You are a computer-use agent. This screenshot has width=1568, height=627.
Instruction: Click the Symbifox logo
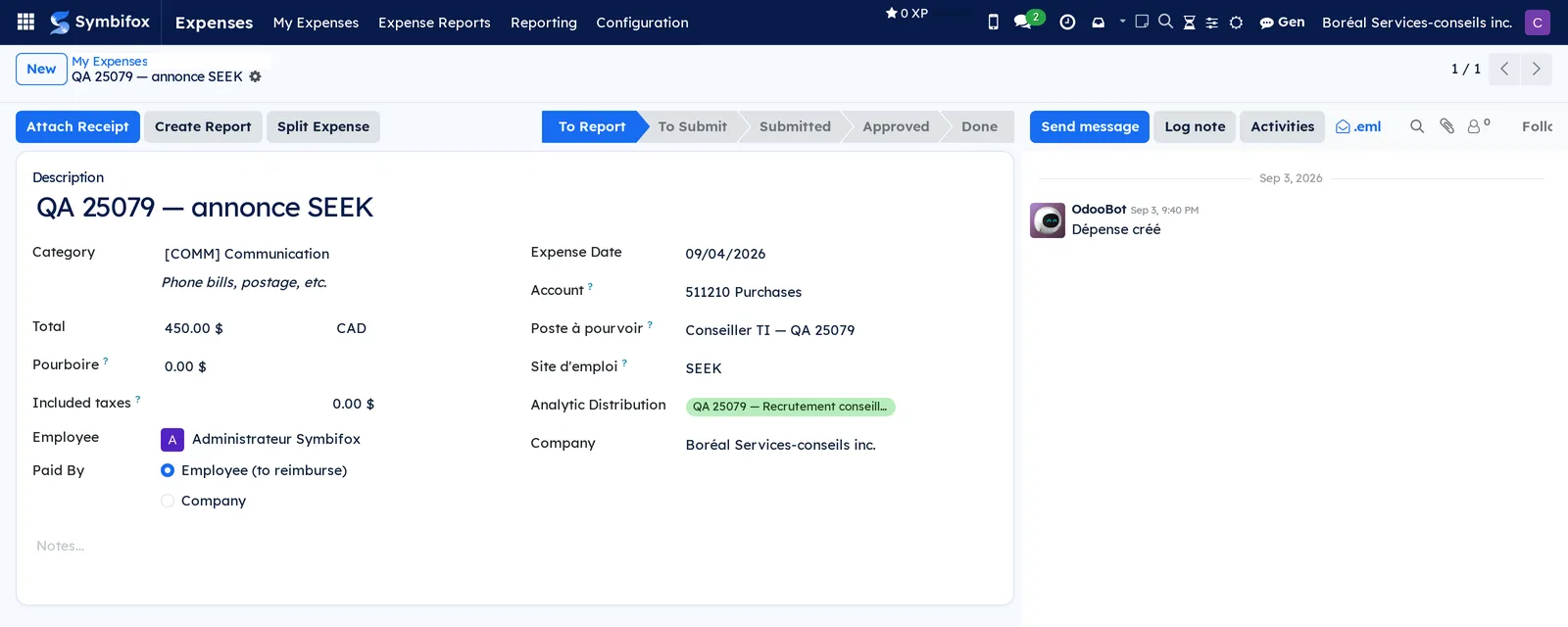point(100,22)
